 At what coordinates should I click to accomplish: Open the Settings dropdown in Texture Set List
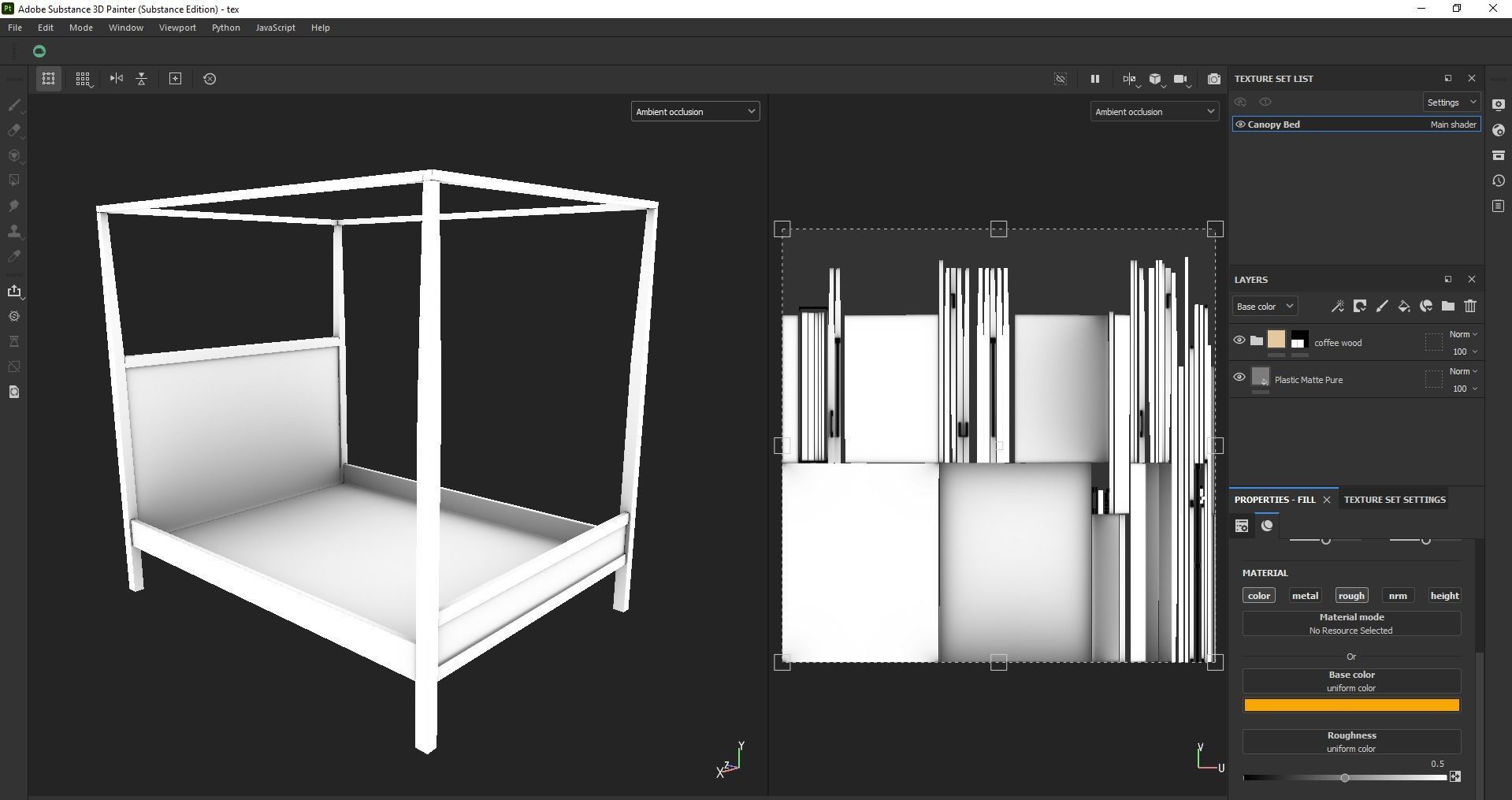point(1451,102)
